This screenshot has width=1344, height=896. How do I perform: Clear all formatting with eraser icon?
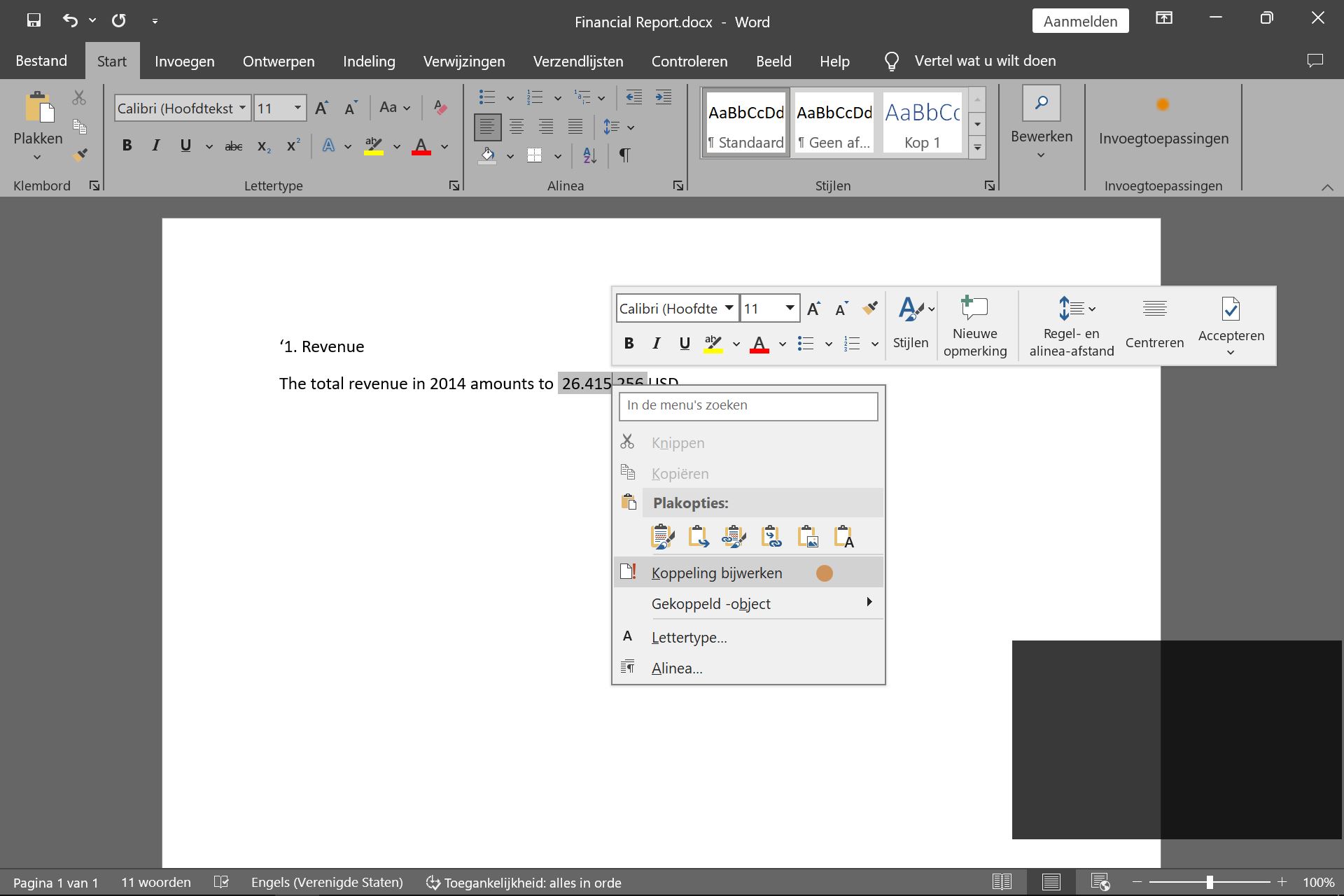[x=440, y=108]
